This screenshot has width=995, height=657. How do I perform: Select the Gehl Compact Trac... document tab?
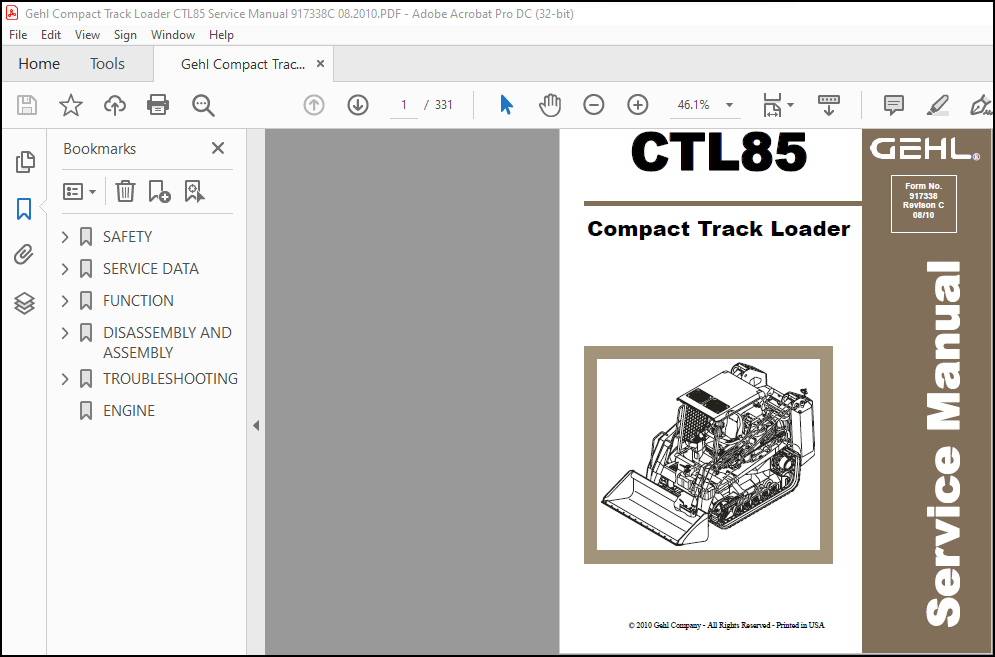242,64
